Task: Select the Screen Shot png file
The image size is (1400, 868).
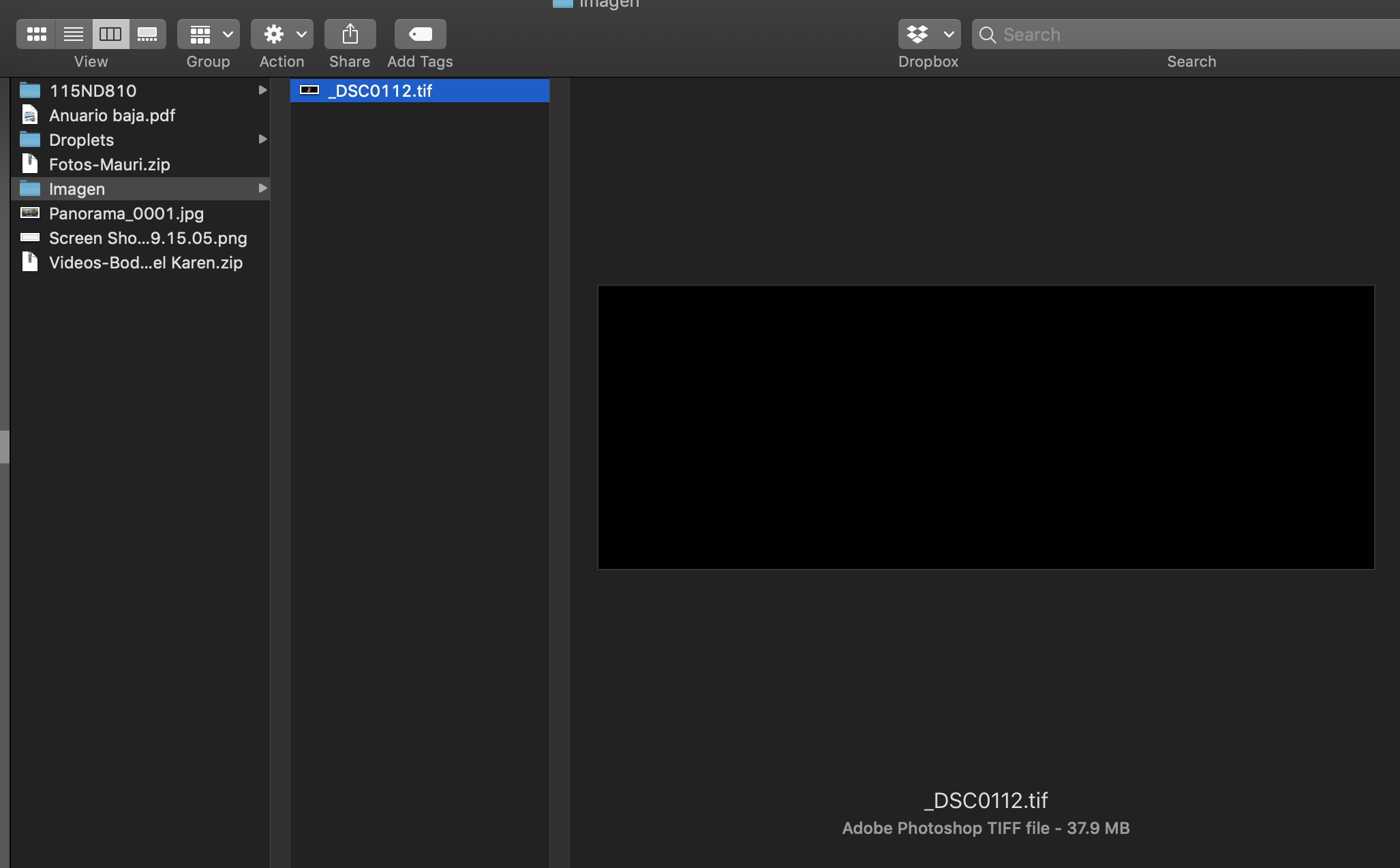Action: click(x=147, y=238)
